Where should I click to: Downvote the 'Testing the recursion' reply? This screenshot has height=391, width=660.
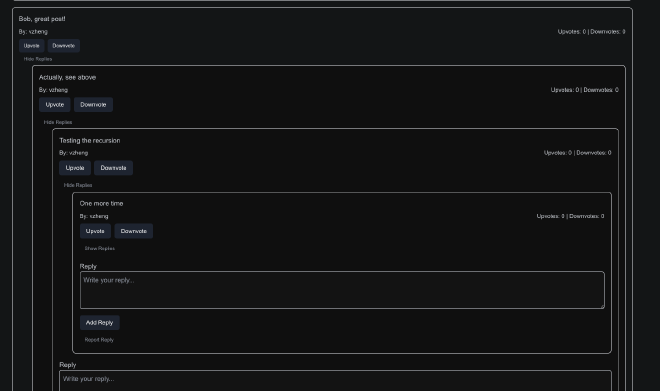[113, 168]
